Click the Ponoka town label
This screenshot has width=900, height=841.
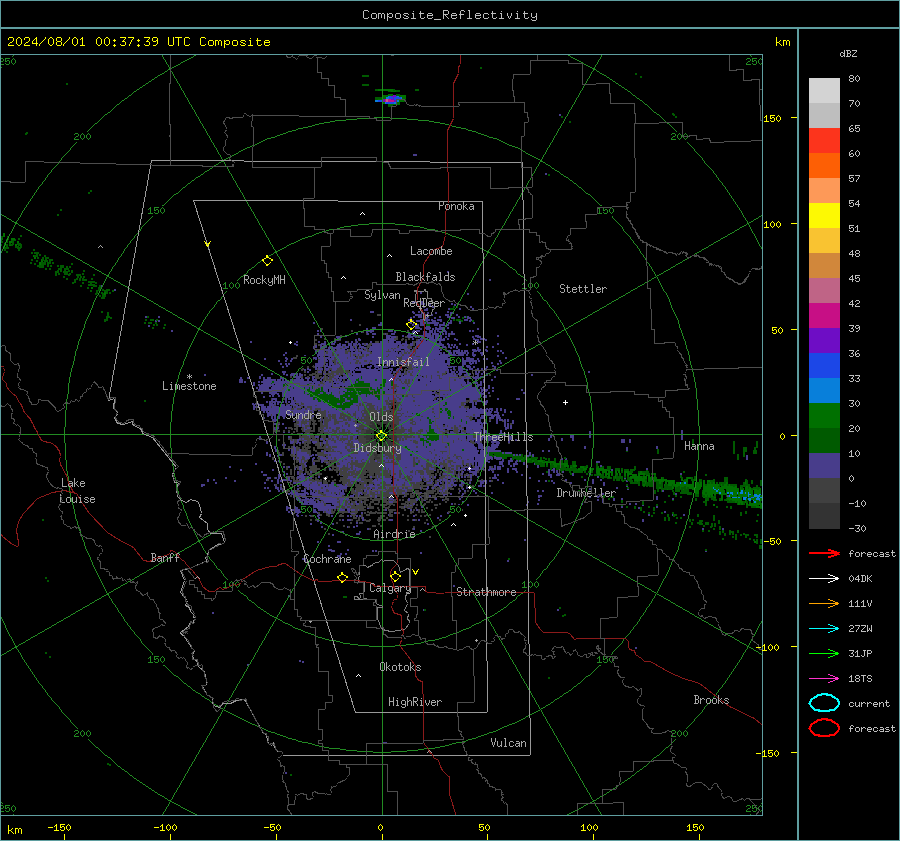coord(456,206)
